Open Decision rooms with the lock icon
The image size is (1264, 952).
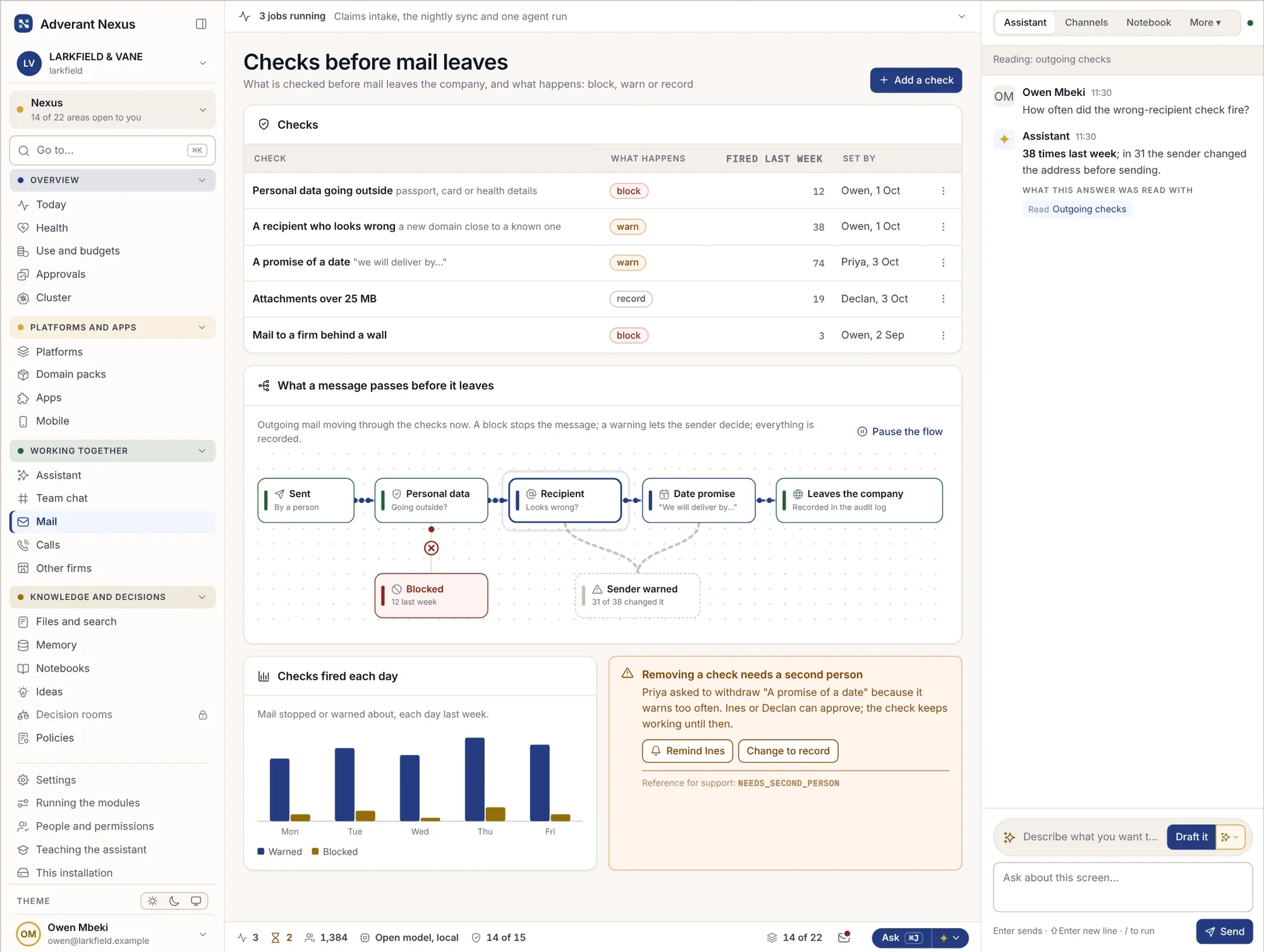(112, 714)
